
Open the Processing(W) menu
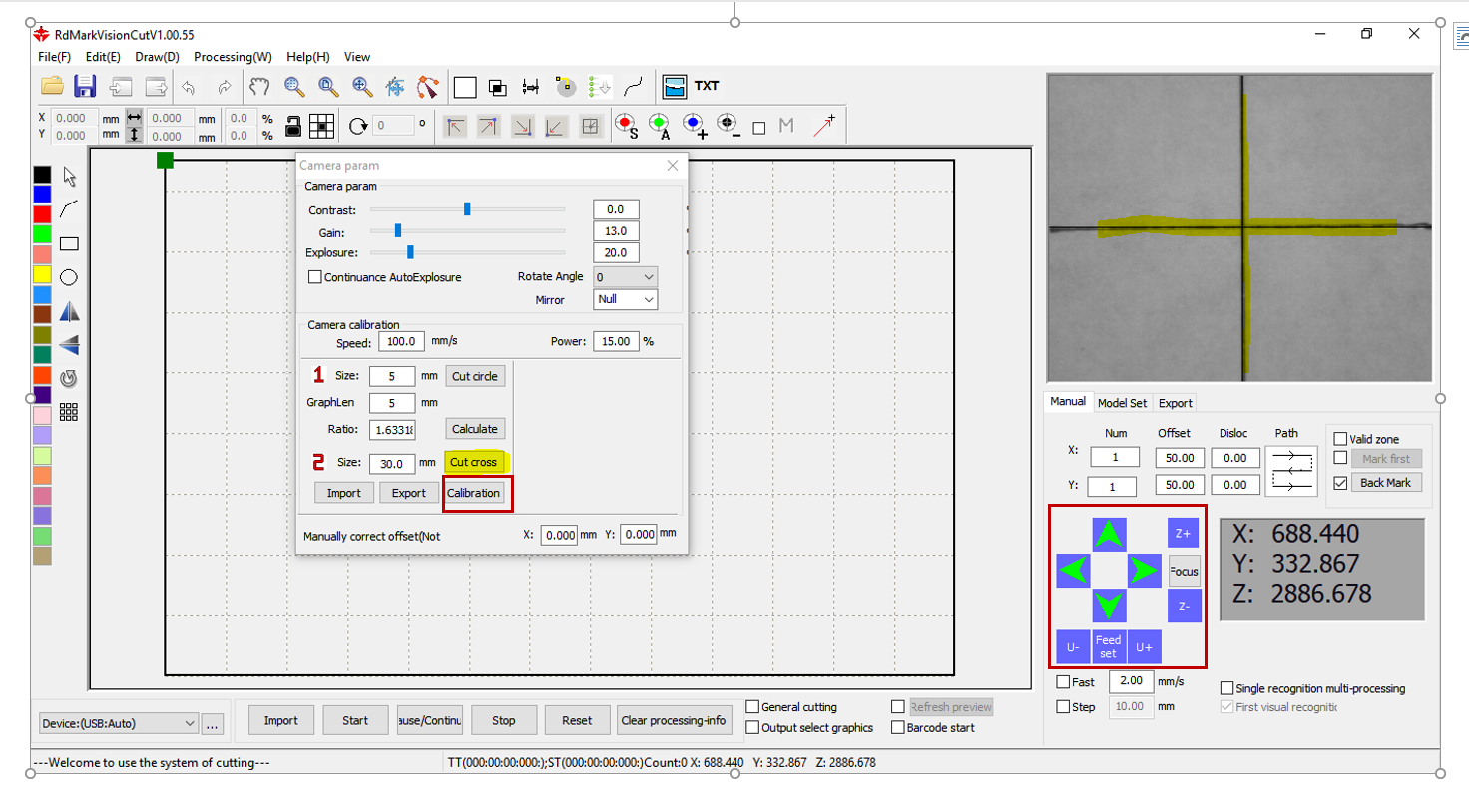coord(233,57)
